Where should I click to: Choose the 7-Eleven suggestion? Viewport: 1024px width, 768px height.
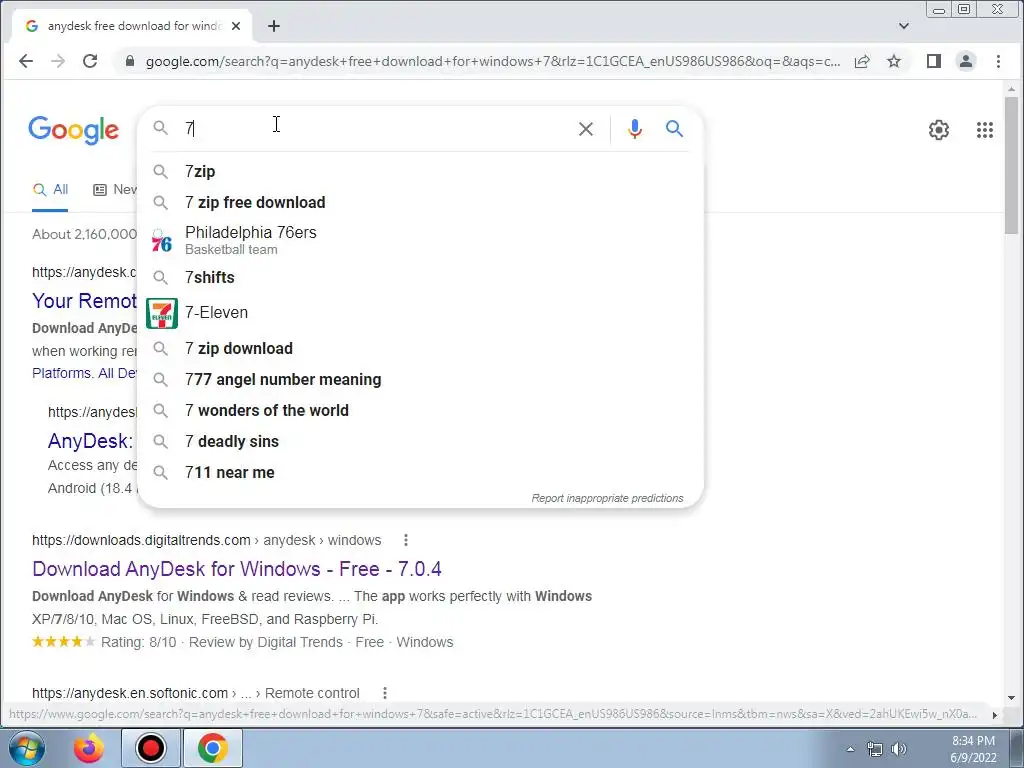point(421,313)
